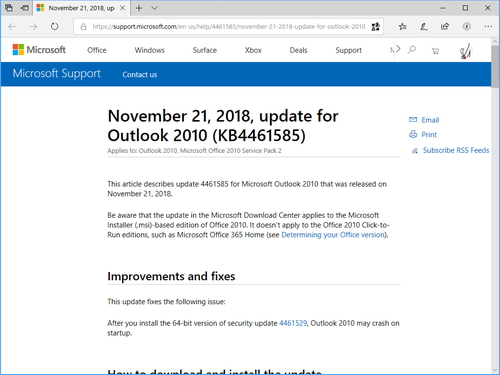This screenshot has width=500, height=375.
Task: Open the Office menu item
Action: click(x=97, y=50)
